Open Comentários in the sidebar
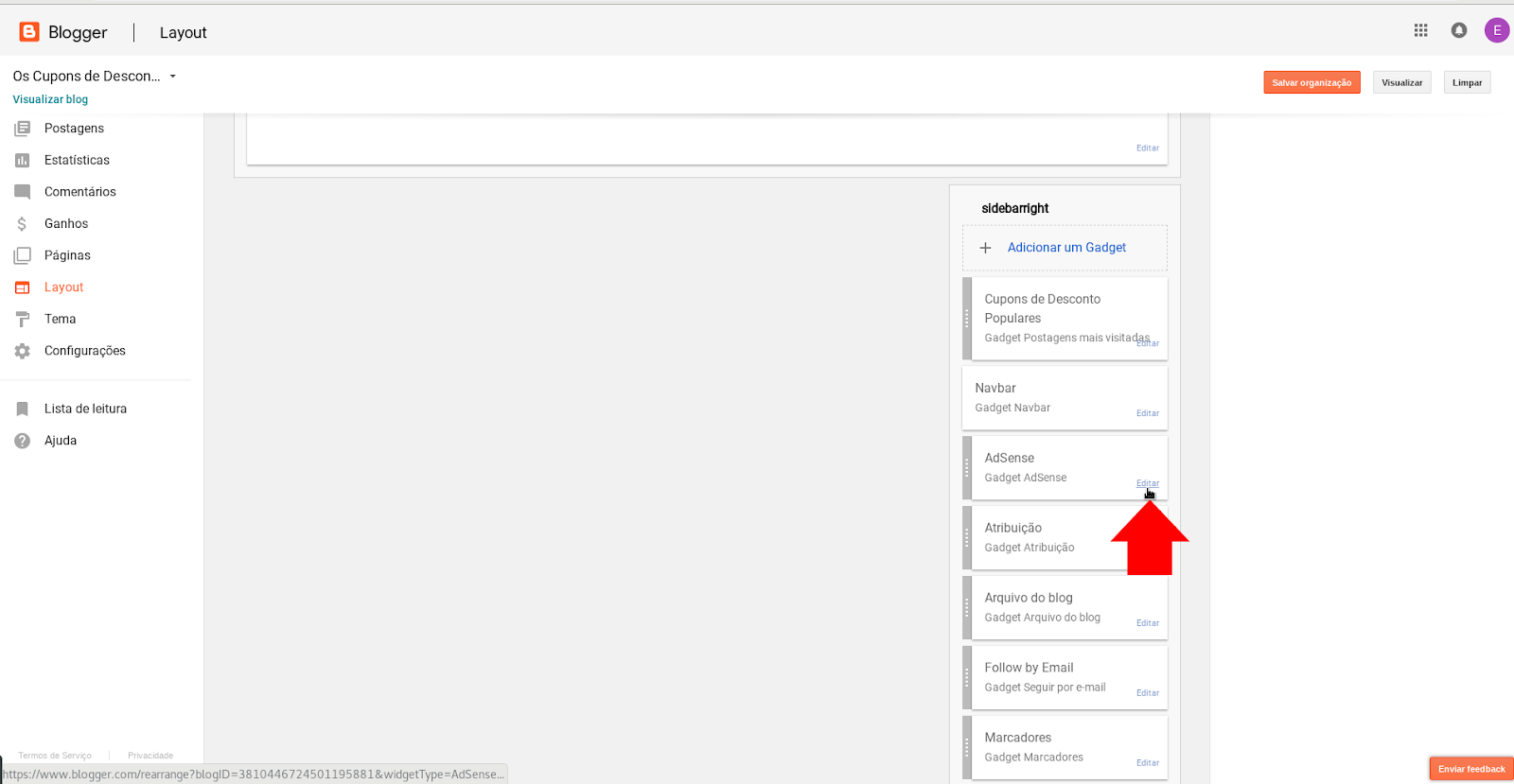Screen dimensions: 1514x784 click(80, 192)
